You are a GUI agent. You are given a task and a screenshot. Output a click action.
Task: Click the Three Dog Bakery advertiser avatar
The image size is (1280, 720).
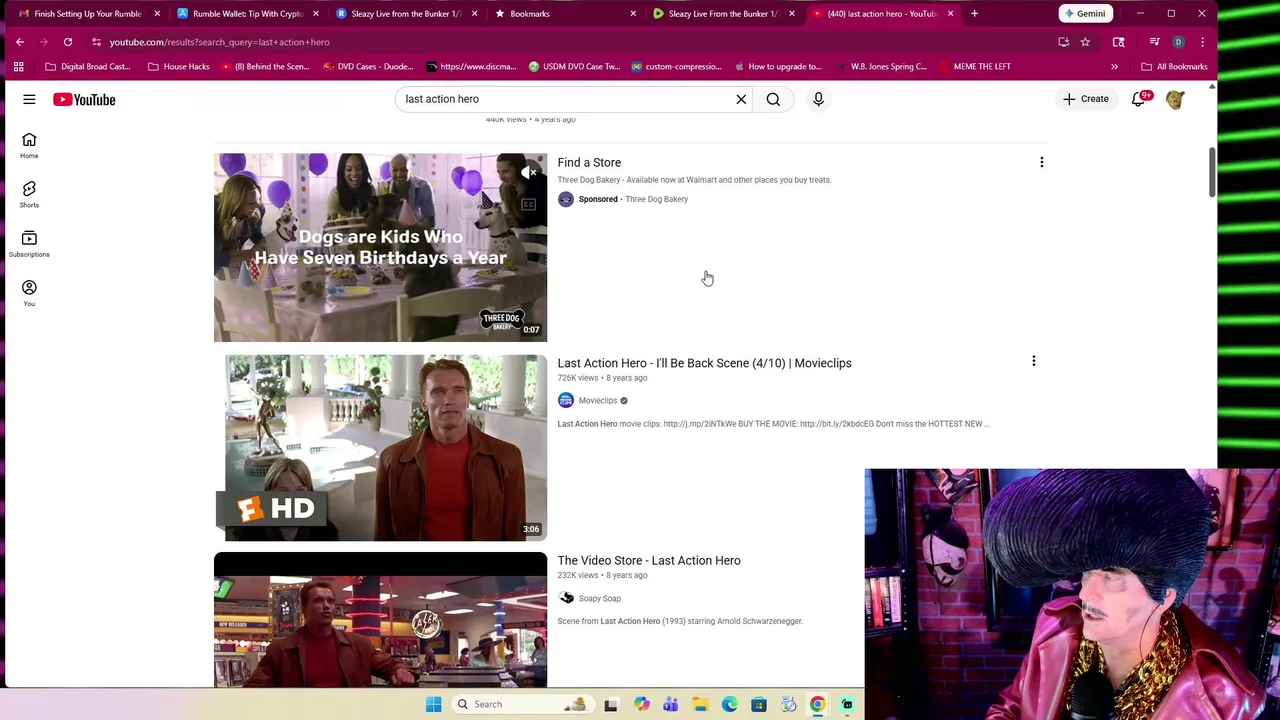566,199
